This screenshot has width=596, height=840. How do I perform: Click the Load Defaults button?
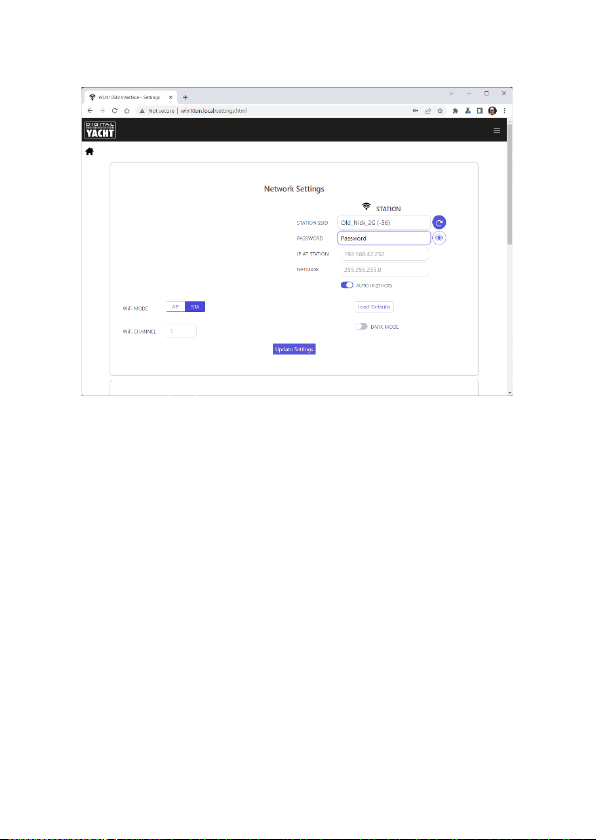coord(374,307)
